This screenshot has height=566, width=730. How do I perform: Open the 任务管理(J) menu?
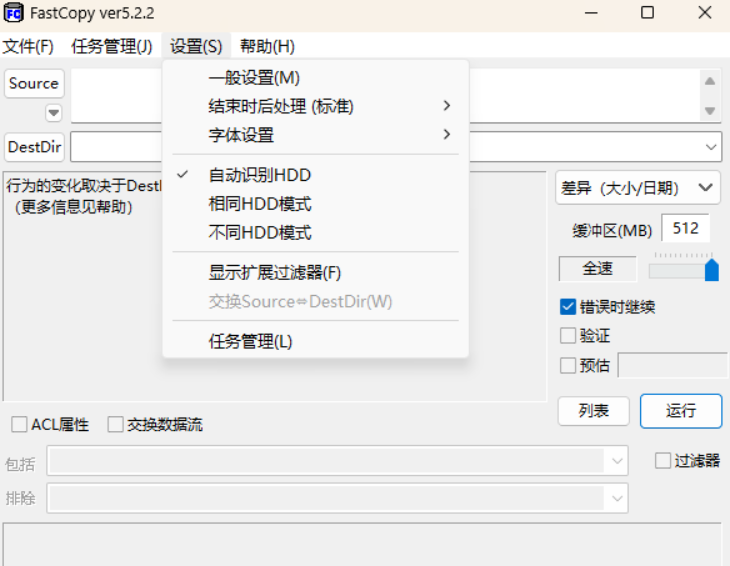coord(112,46)
